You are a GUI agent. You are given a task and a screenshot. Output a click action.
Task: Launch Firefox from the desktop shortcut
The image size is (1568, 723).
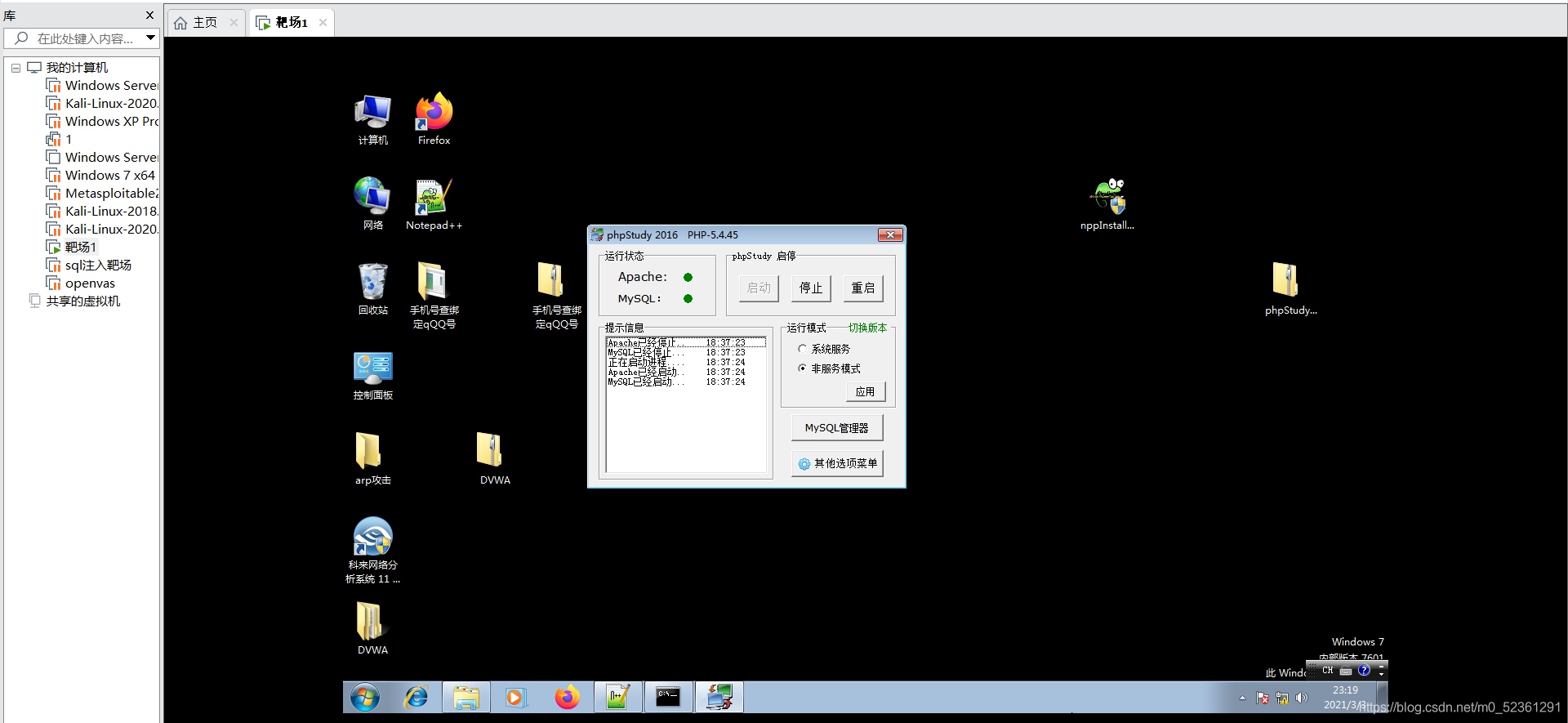coord(434,119)
